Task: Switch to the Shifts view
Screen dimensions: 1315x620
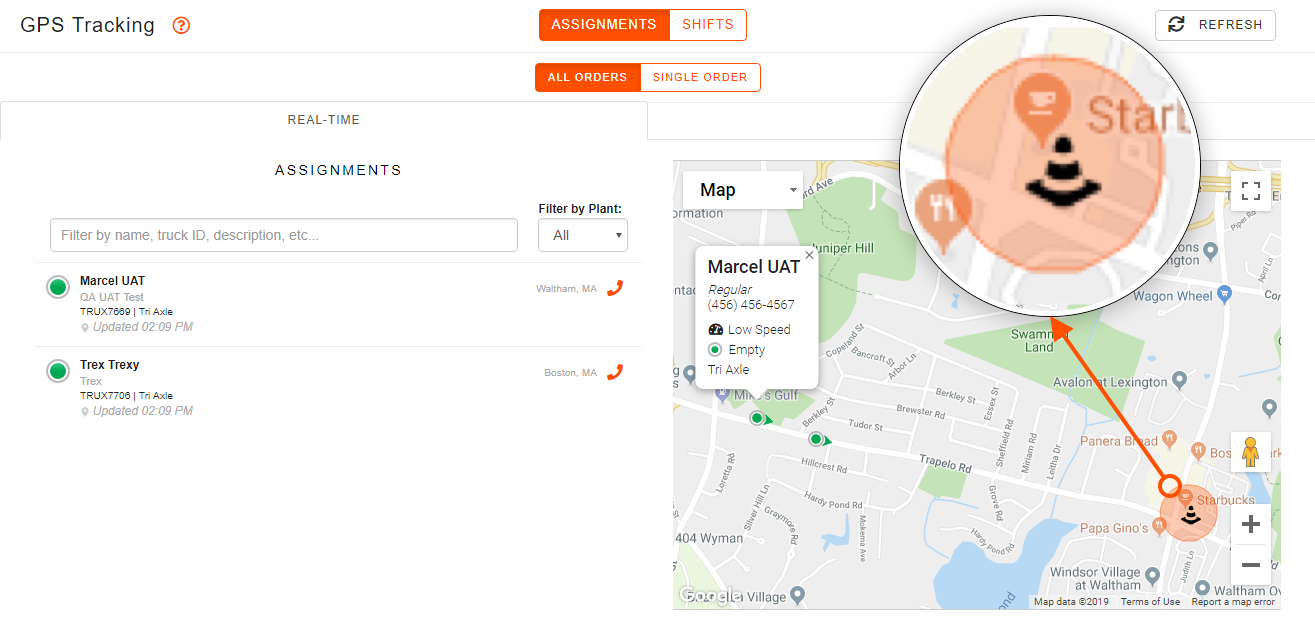Action: (x=708, y=25)
